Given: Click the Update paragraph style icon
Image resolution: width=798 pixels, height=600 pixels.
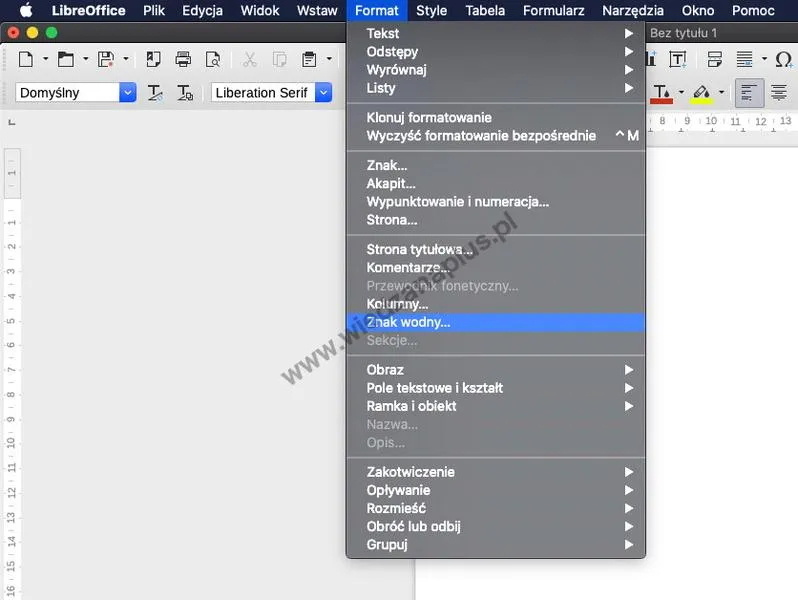Looking at the screenshot, I should click(x=155, y=93).
